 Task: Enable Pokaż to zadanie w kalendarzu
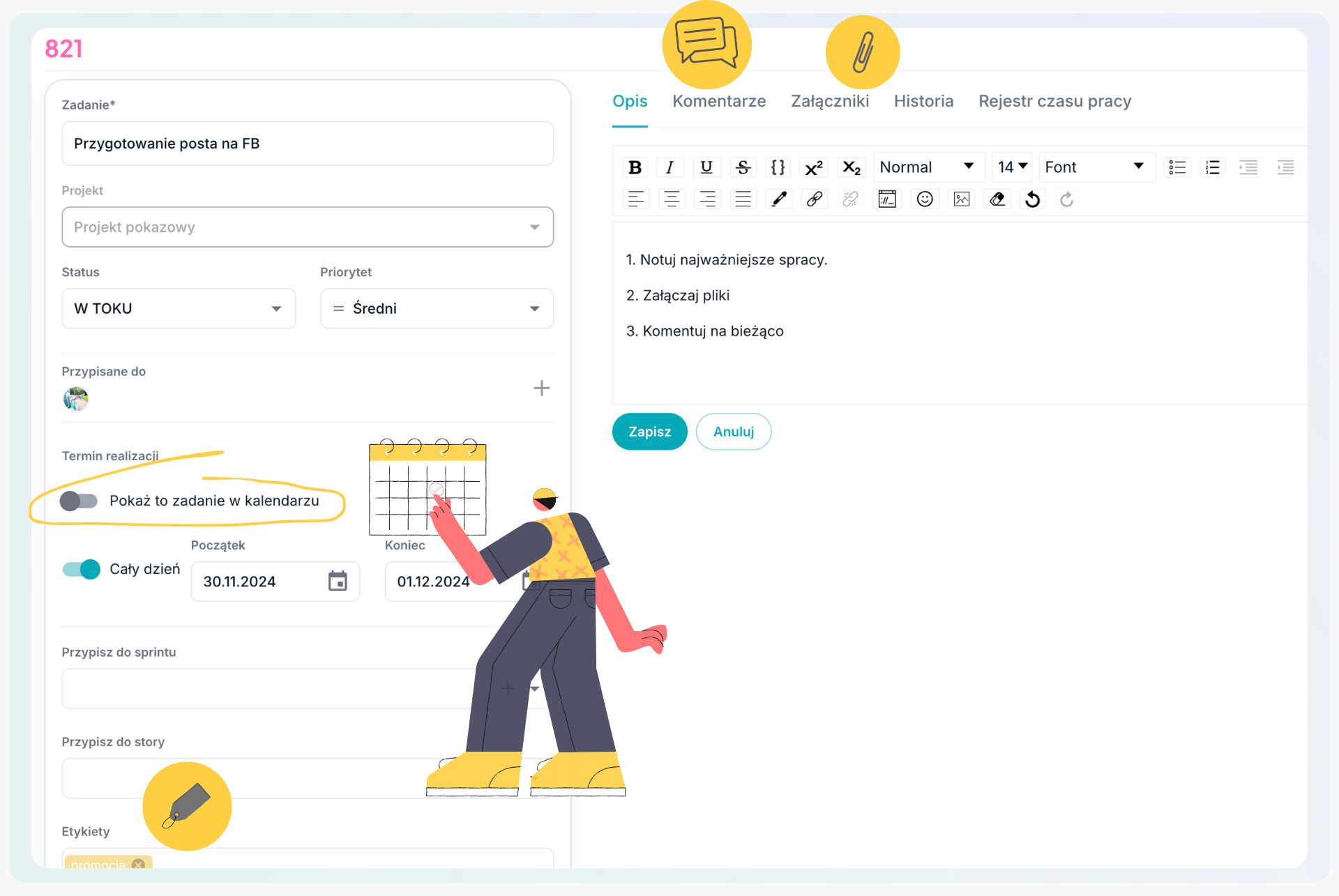point(79,501)
